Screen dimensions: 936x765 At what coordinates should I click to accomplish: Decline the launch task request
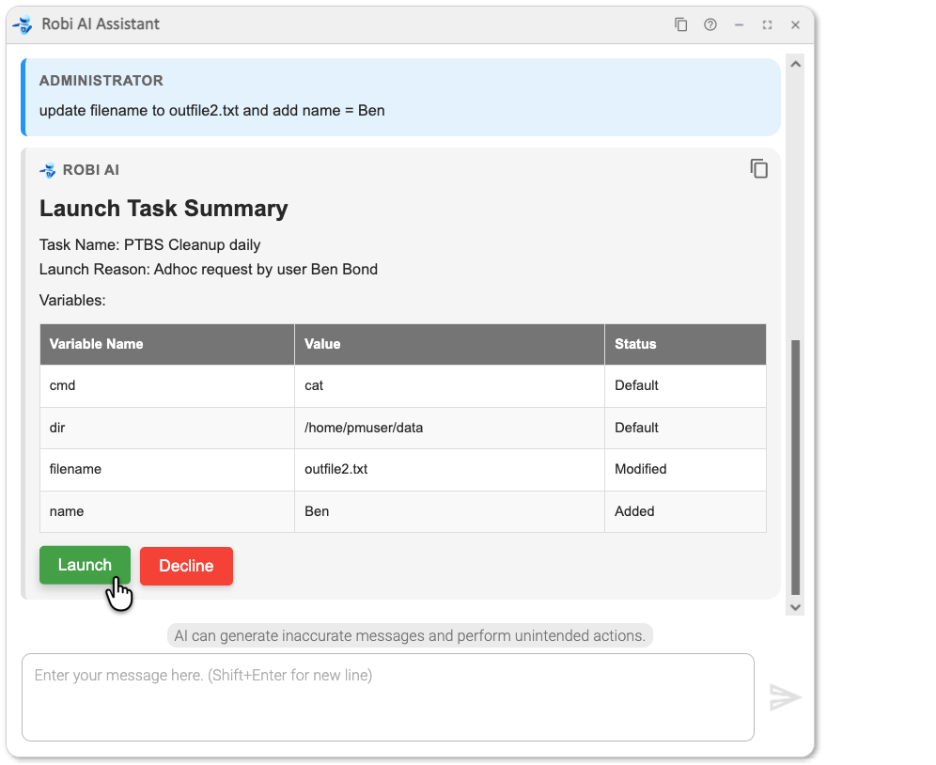[186, 566]
